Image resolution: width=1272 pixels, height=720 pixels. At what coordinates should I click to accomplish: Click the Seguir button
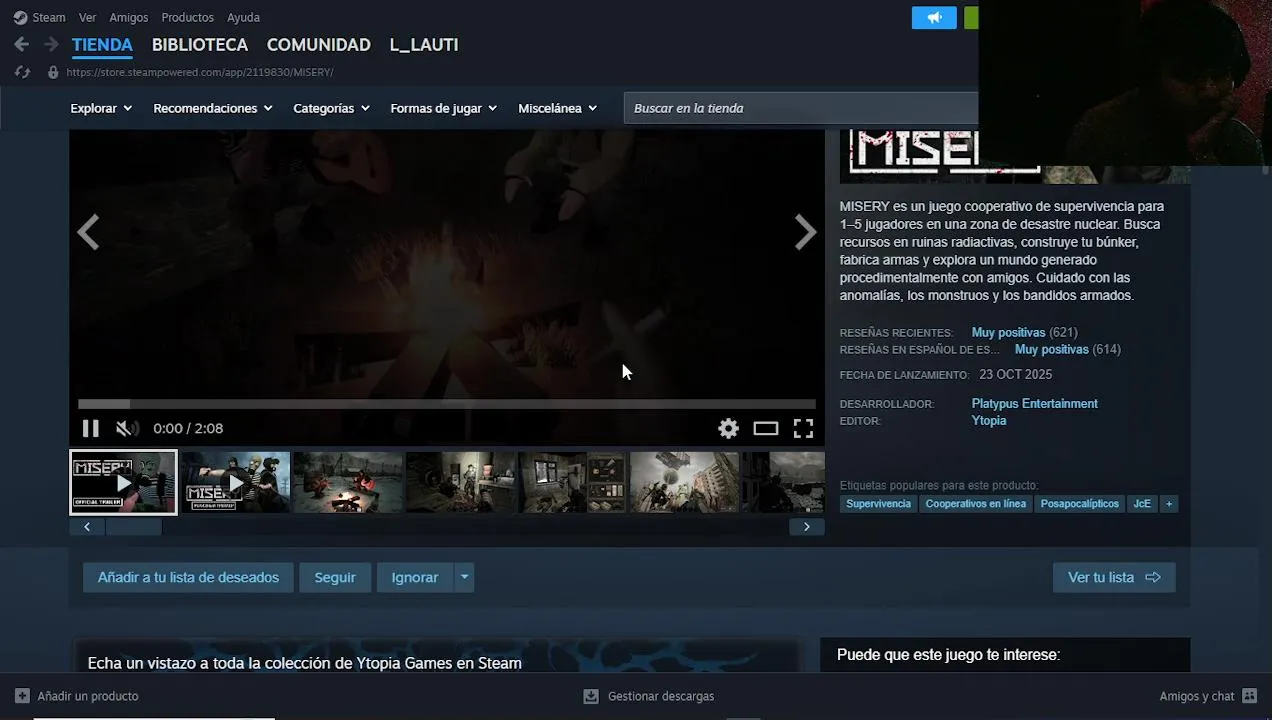coord(335,577)
